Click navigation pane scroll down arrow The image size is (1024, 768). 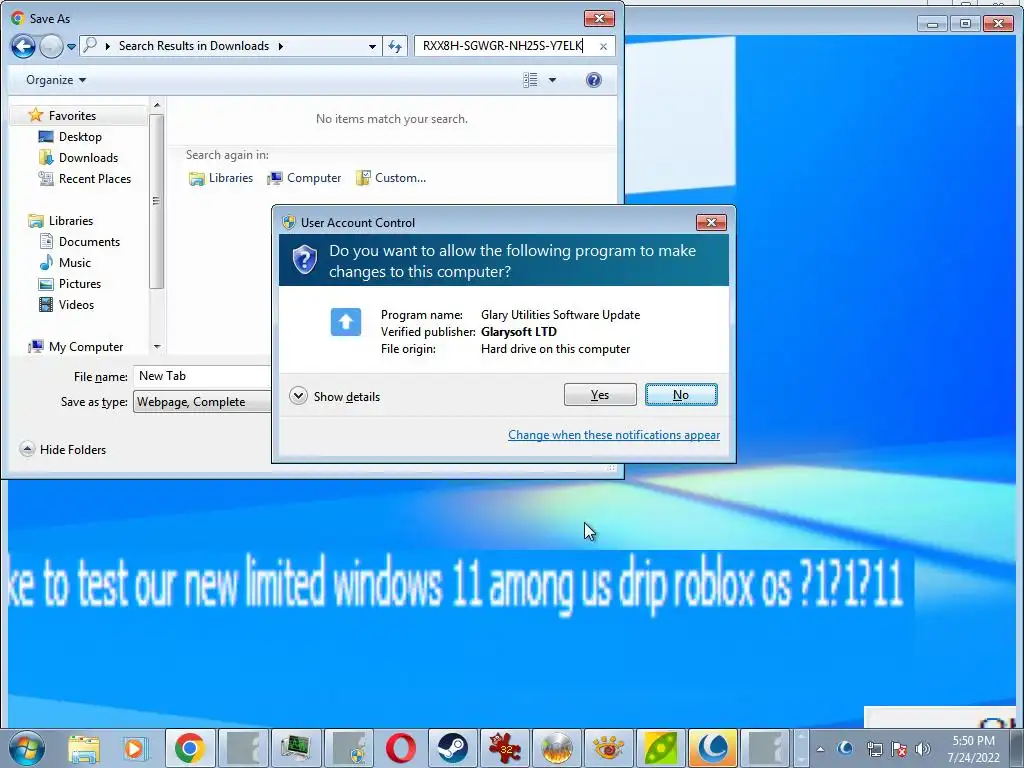pos(157,347)
